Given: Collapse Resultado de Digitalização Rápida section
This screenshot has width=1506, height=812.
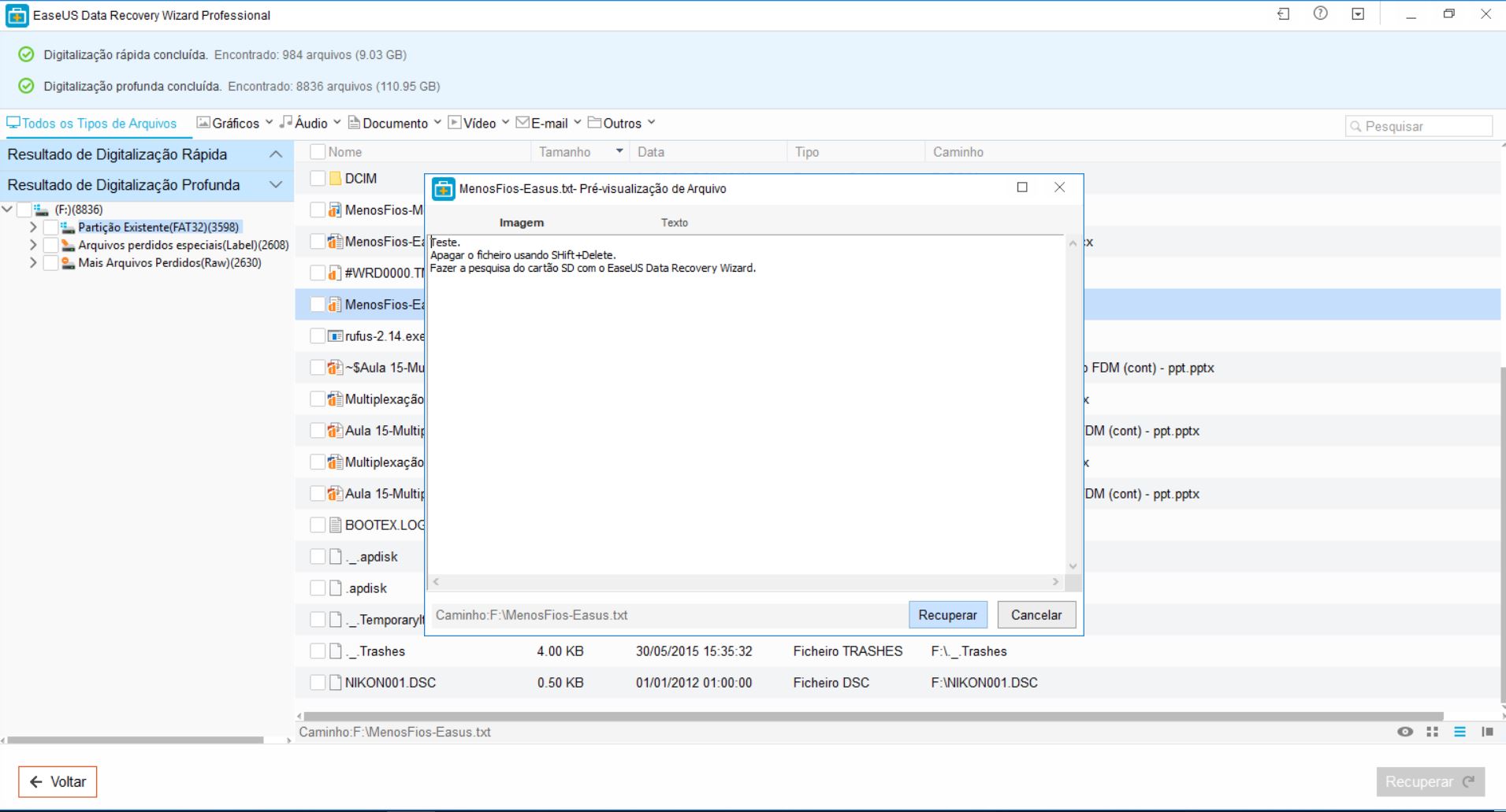Looking at the screenshot, I should click(276, 154).
